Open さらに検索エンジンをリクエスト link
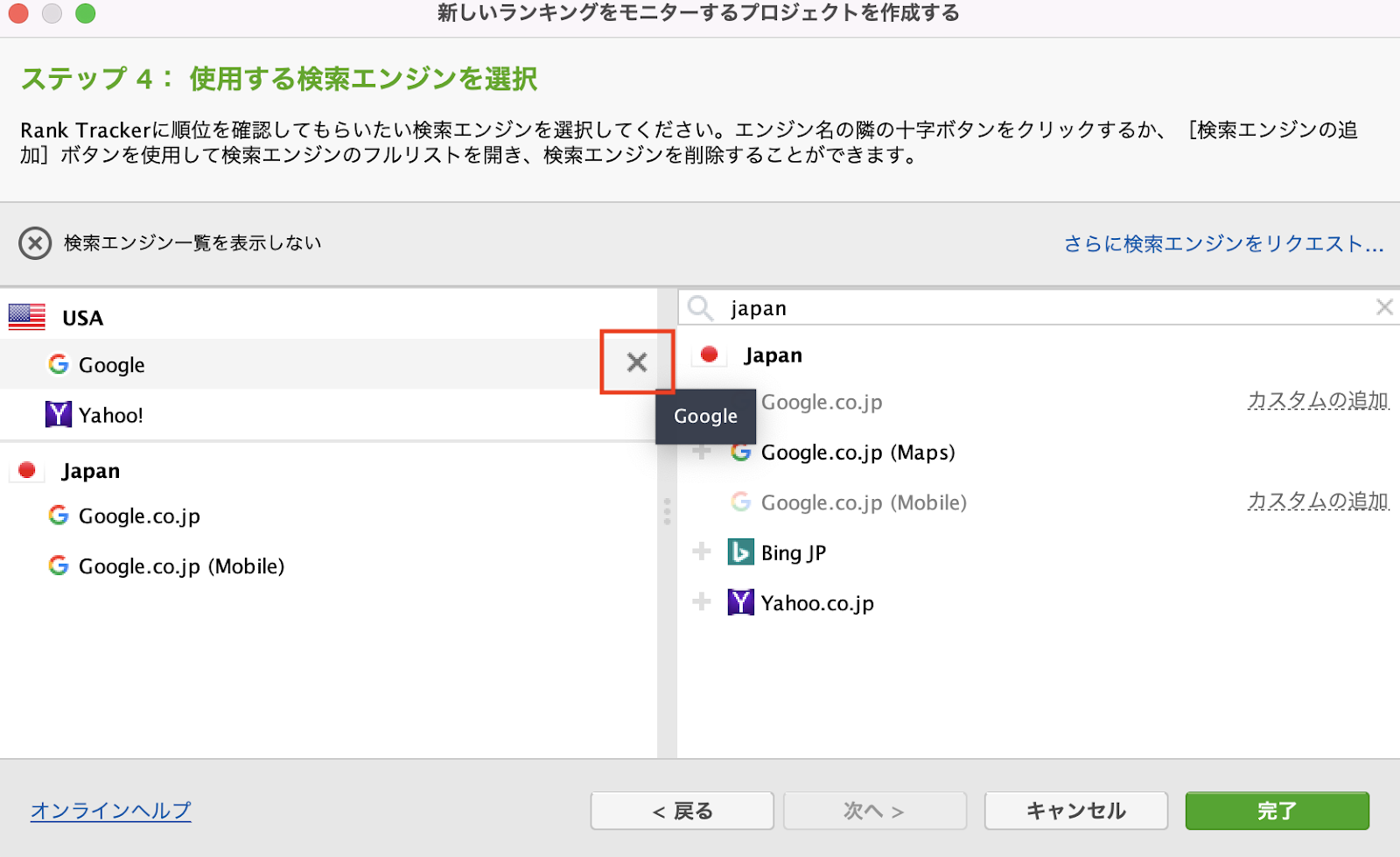The height and width of the screenshot is (857, 1400). point(1223,243)
